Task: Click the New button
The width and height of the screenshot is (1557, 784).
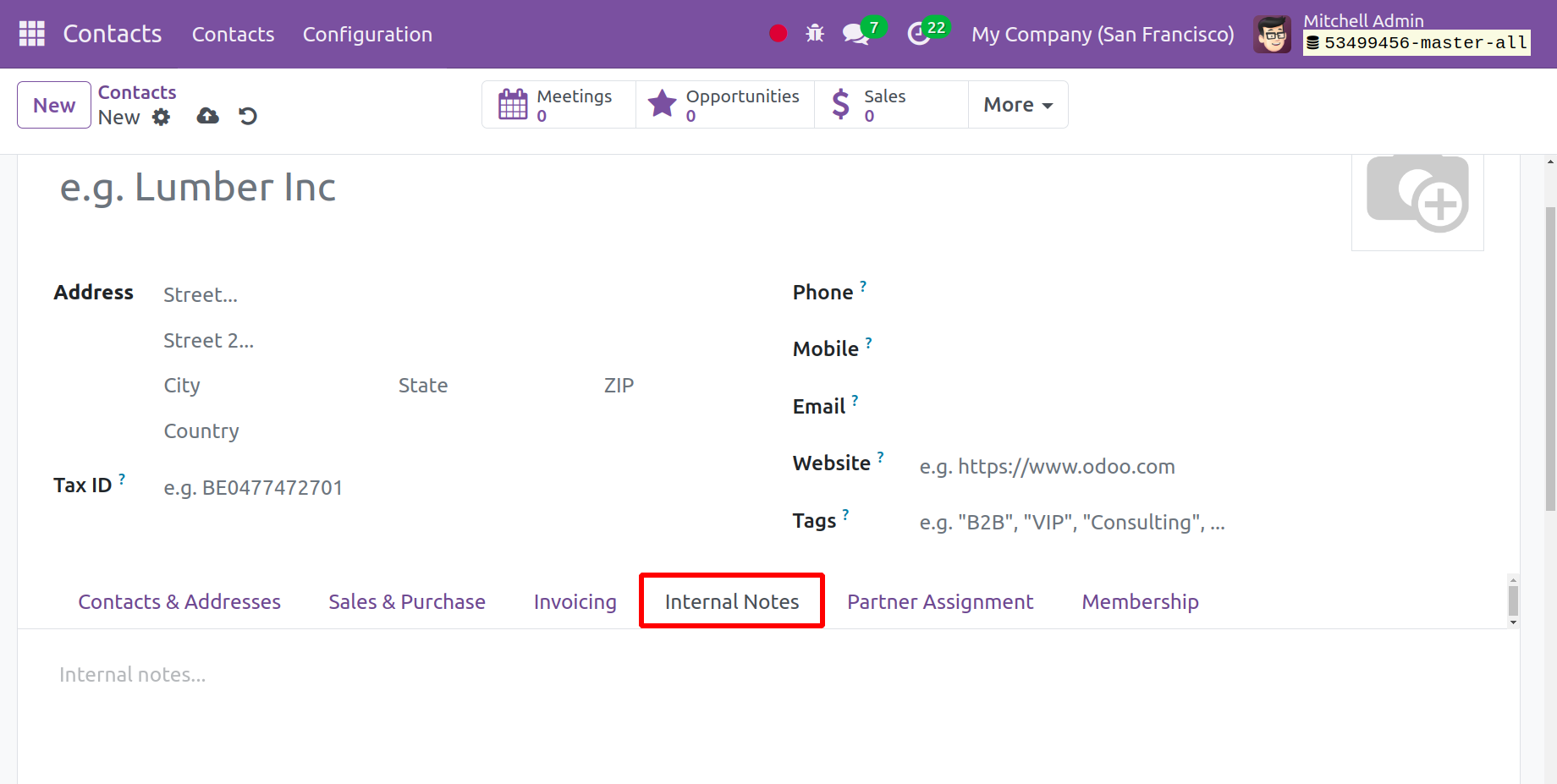Action: 54,105
